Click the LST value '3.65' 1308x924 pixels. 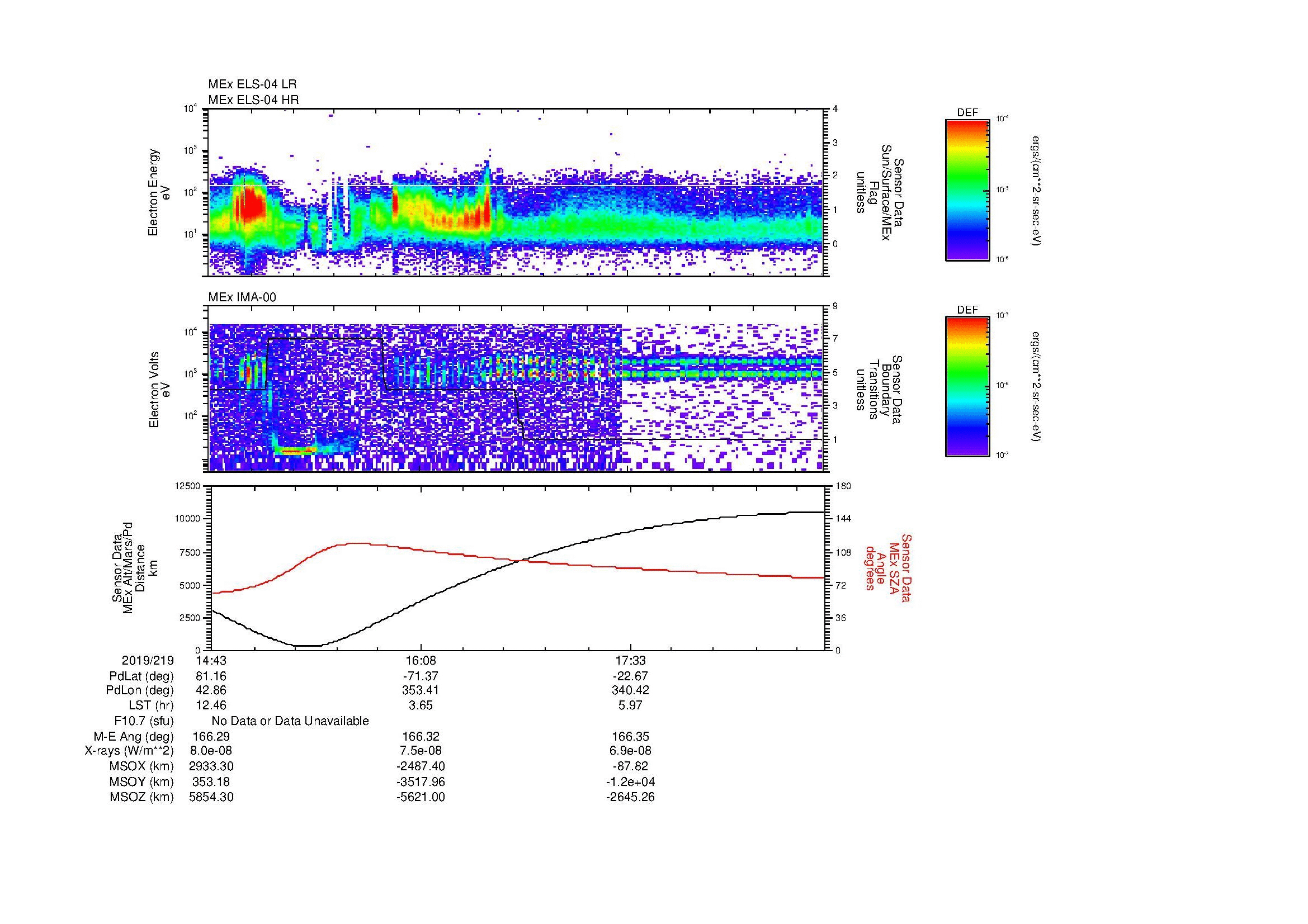(x=421, y=705)
